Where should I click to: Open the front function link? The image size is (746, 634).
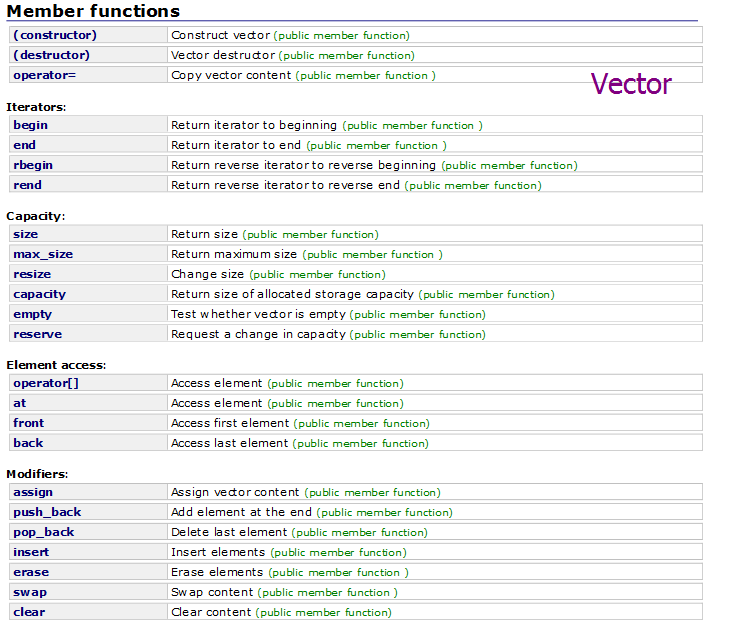tap(29, 423)
